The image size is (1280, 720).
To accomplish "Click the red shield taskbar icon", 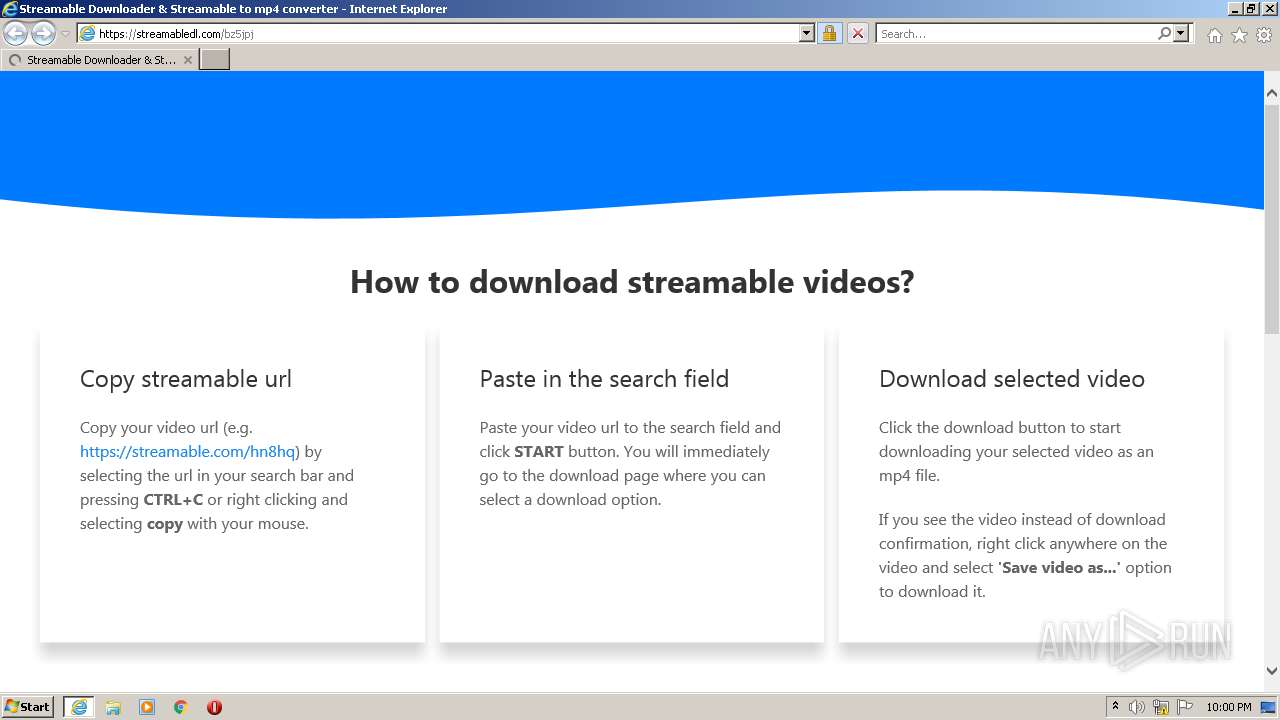I will click(x=214, y=707).
